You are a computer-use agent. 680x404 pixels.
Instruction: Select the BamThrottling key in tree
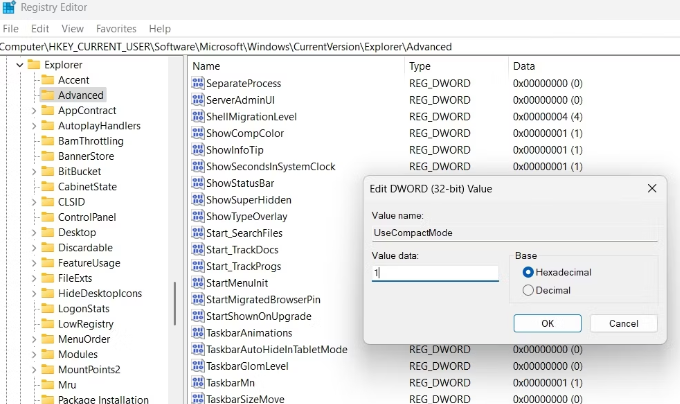pos(91,141)
